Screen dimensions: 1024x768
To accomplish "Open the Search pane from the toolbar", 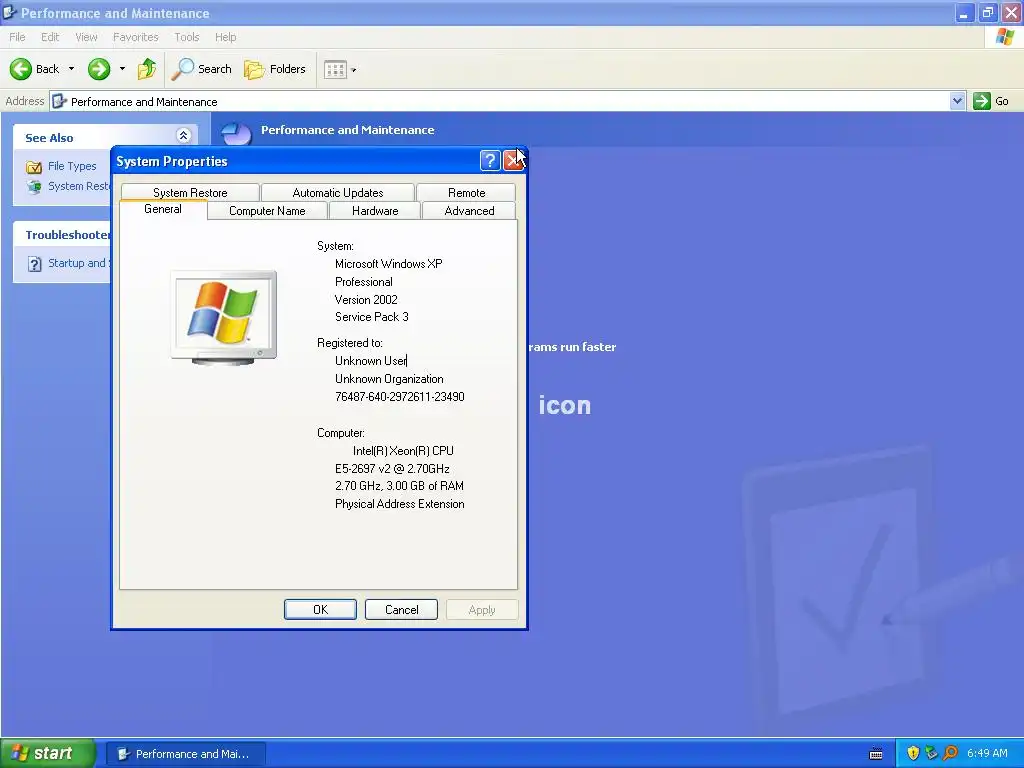I will click(x=201, y=69).
